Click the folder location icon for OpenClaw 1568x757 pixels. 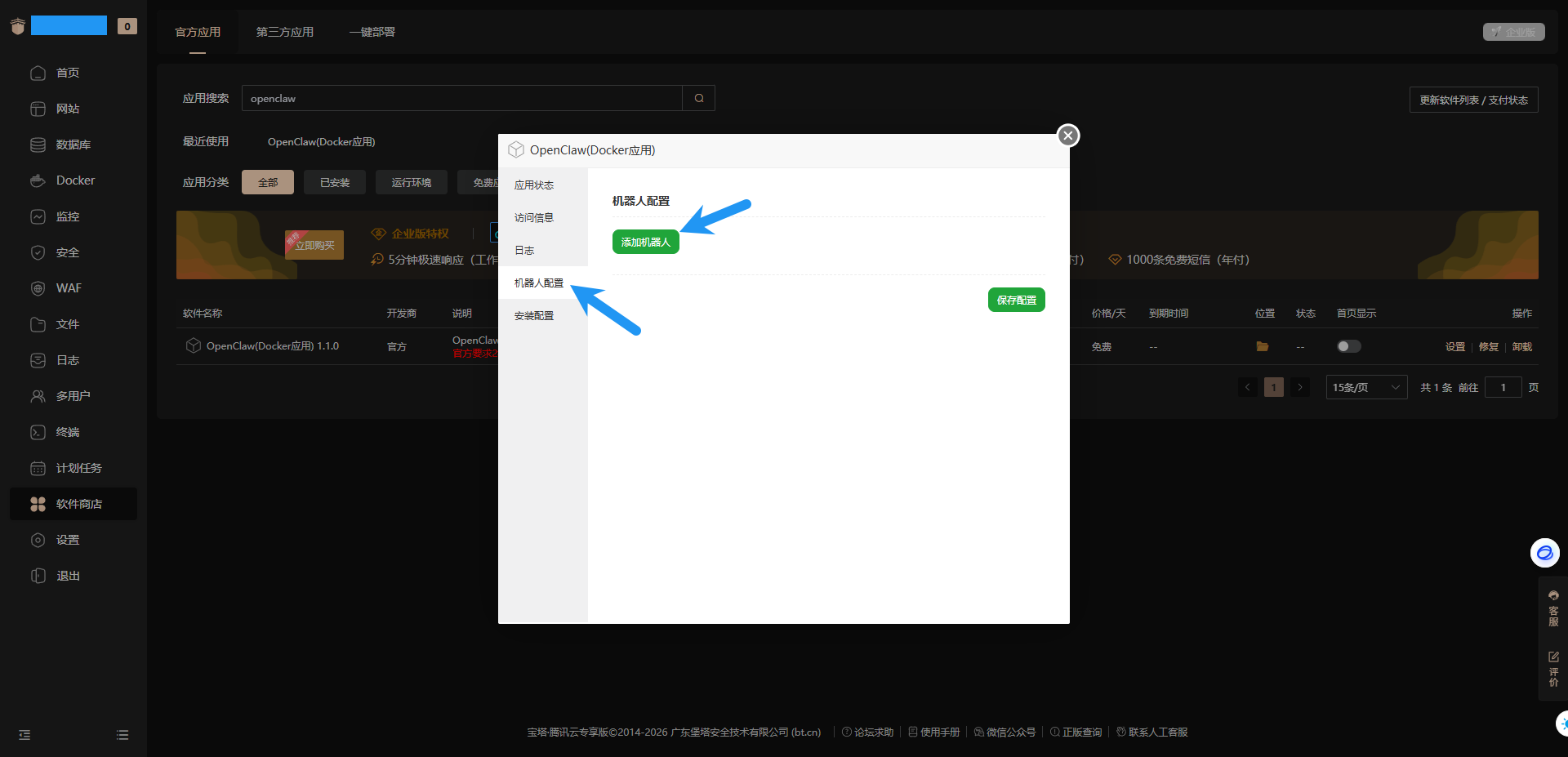pyautogui.click(x=1262, y=346)
